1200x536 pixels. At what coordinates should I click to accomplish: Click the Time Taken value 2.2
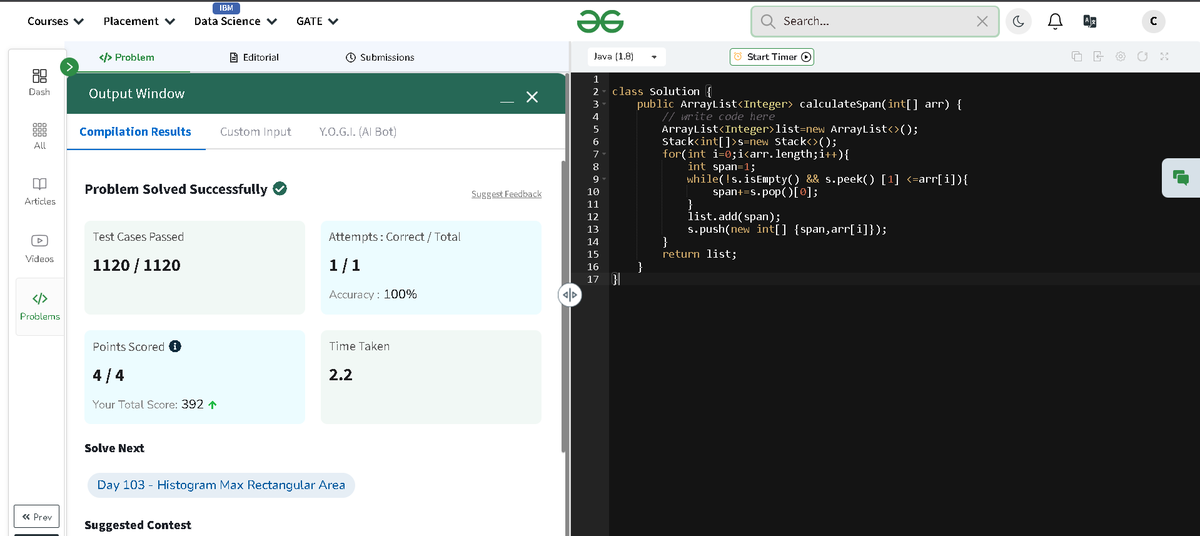(340, 376)
